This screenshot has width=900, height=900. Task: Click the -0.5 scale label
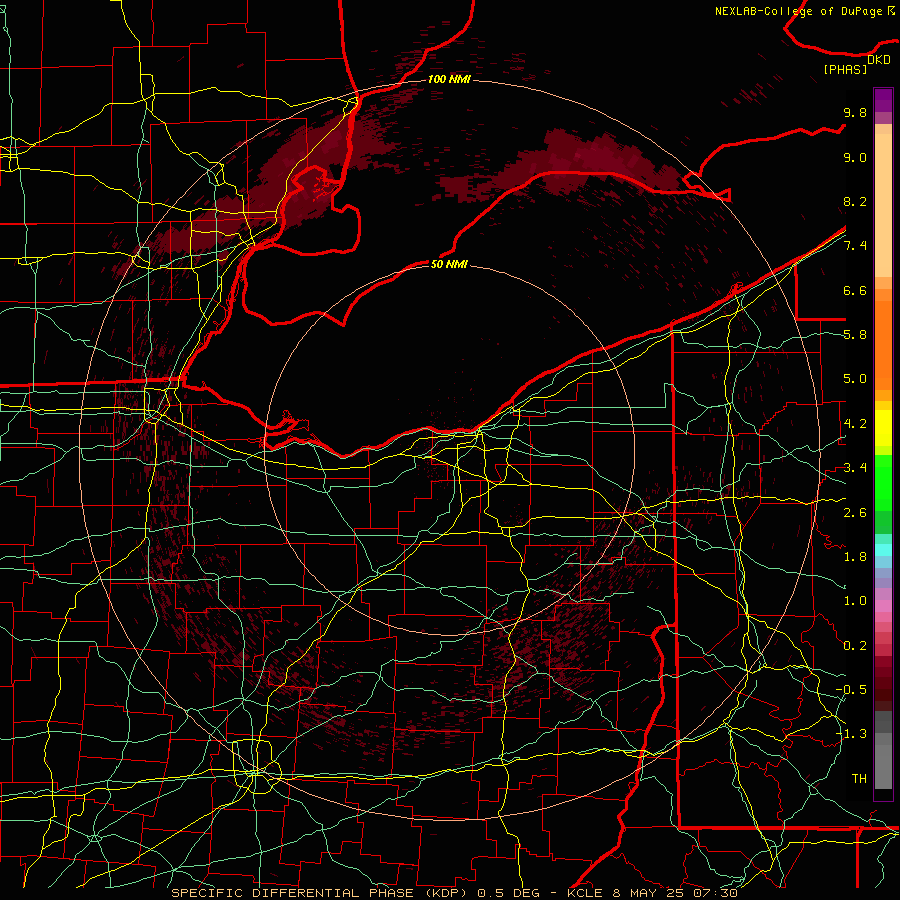point(851,689)
